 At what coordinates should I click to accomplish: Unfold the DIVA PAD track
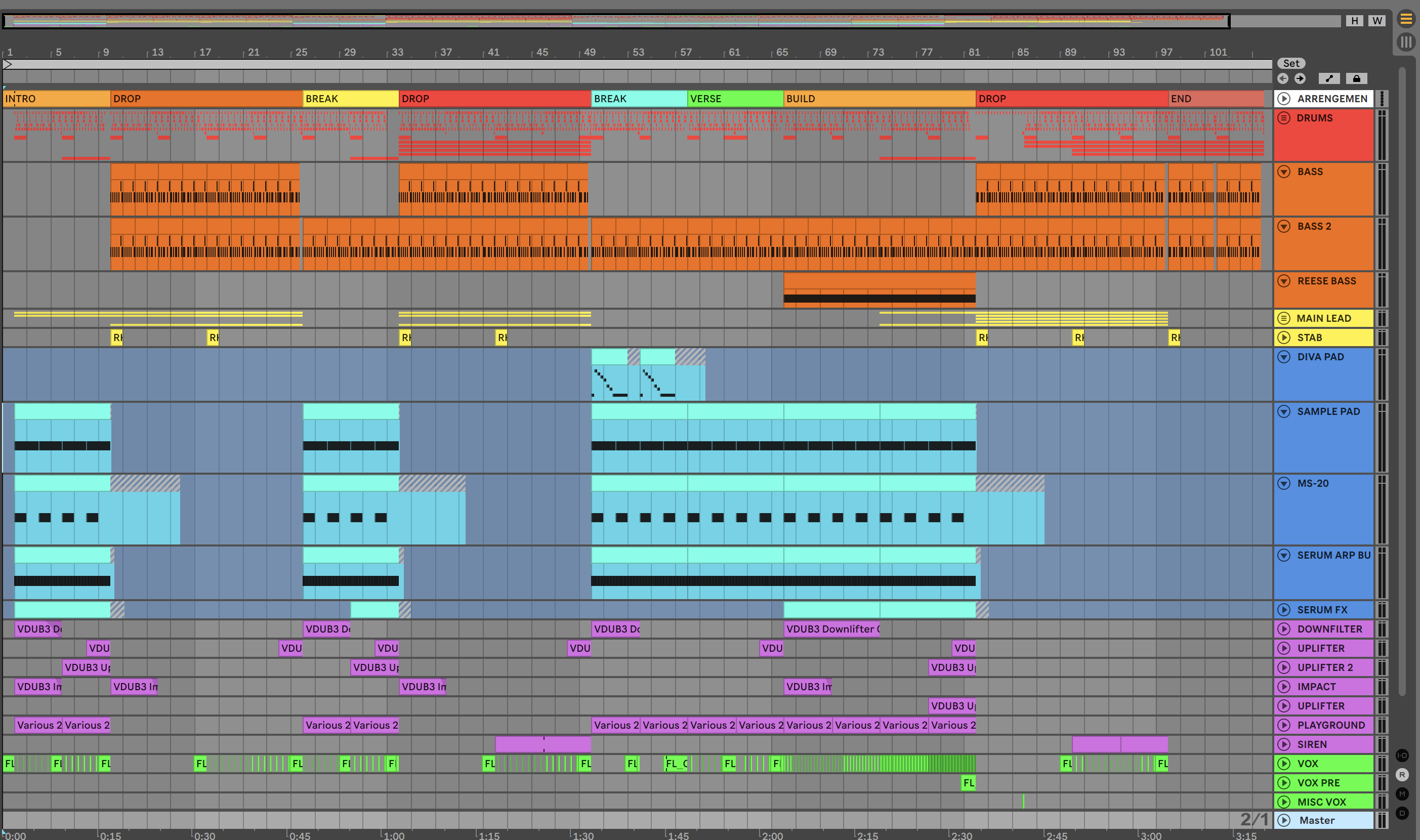pos(1284,357)
